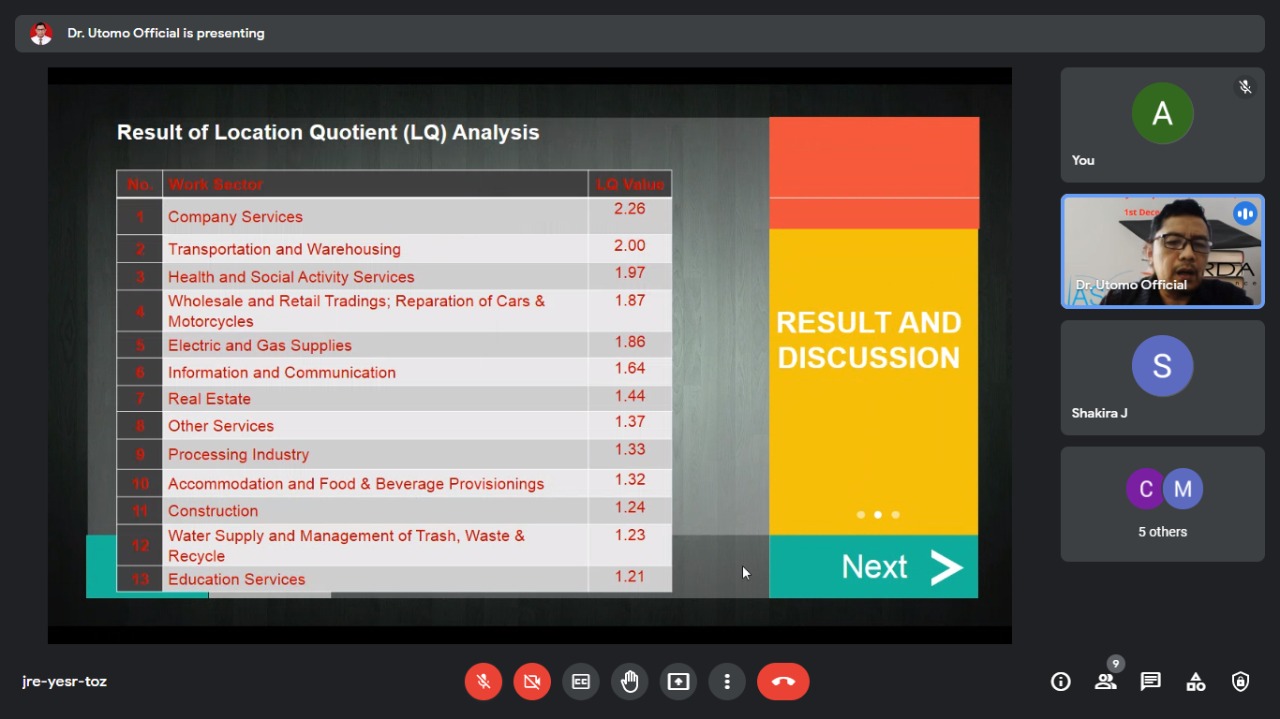Viewport: 1280px width, 719px height.
Task: Open more options three-dot menu
Action: pos(727,682)
